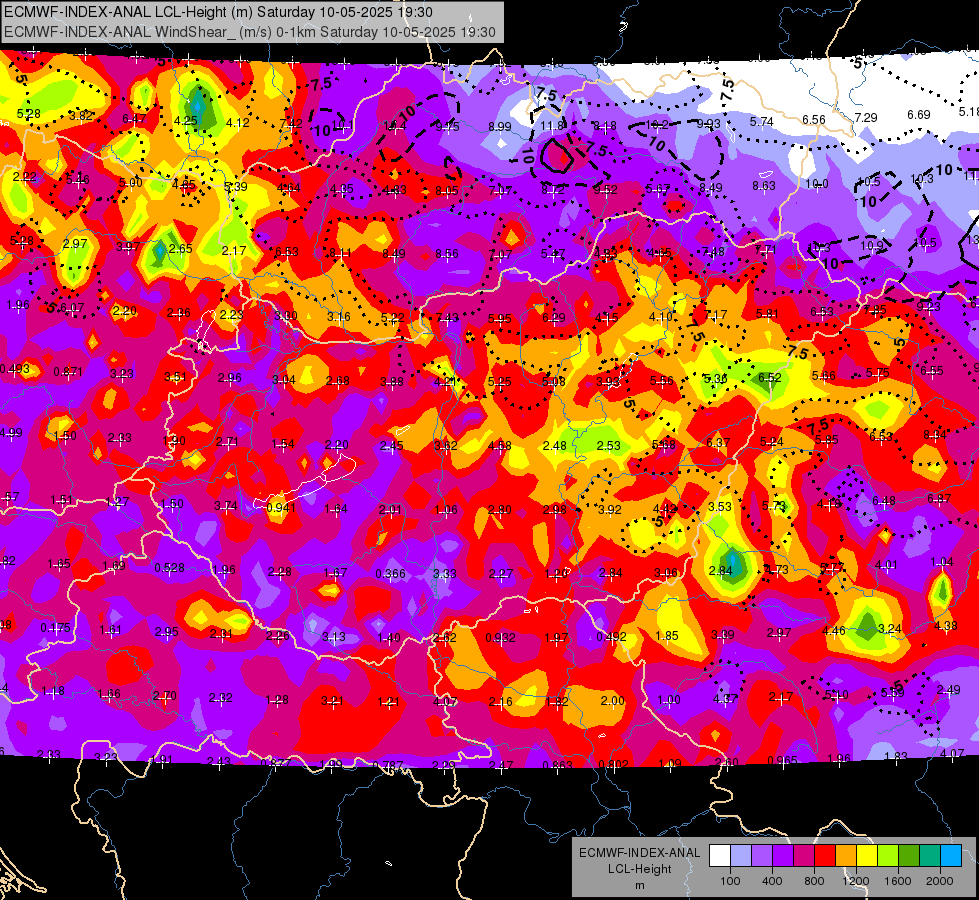Click the teal legend swatch

tap(929, 856)
